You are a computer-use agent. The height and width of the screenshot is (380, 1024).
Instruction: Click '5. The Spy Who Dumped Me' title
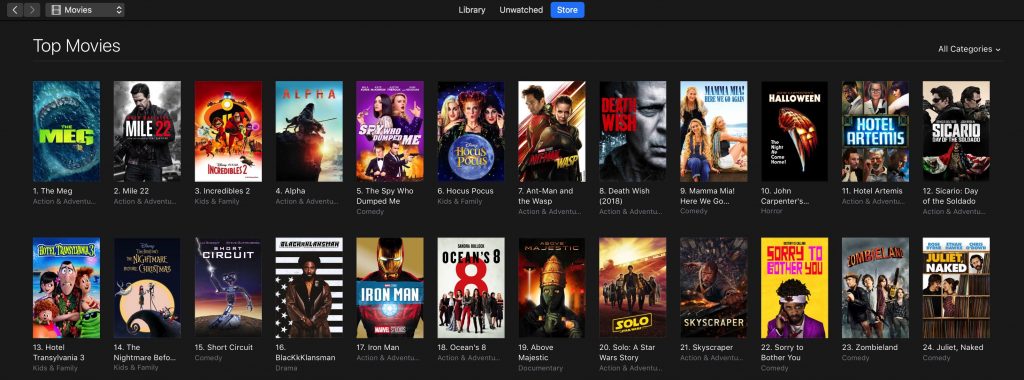click(x=385, y=196)
